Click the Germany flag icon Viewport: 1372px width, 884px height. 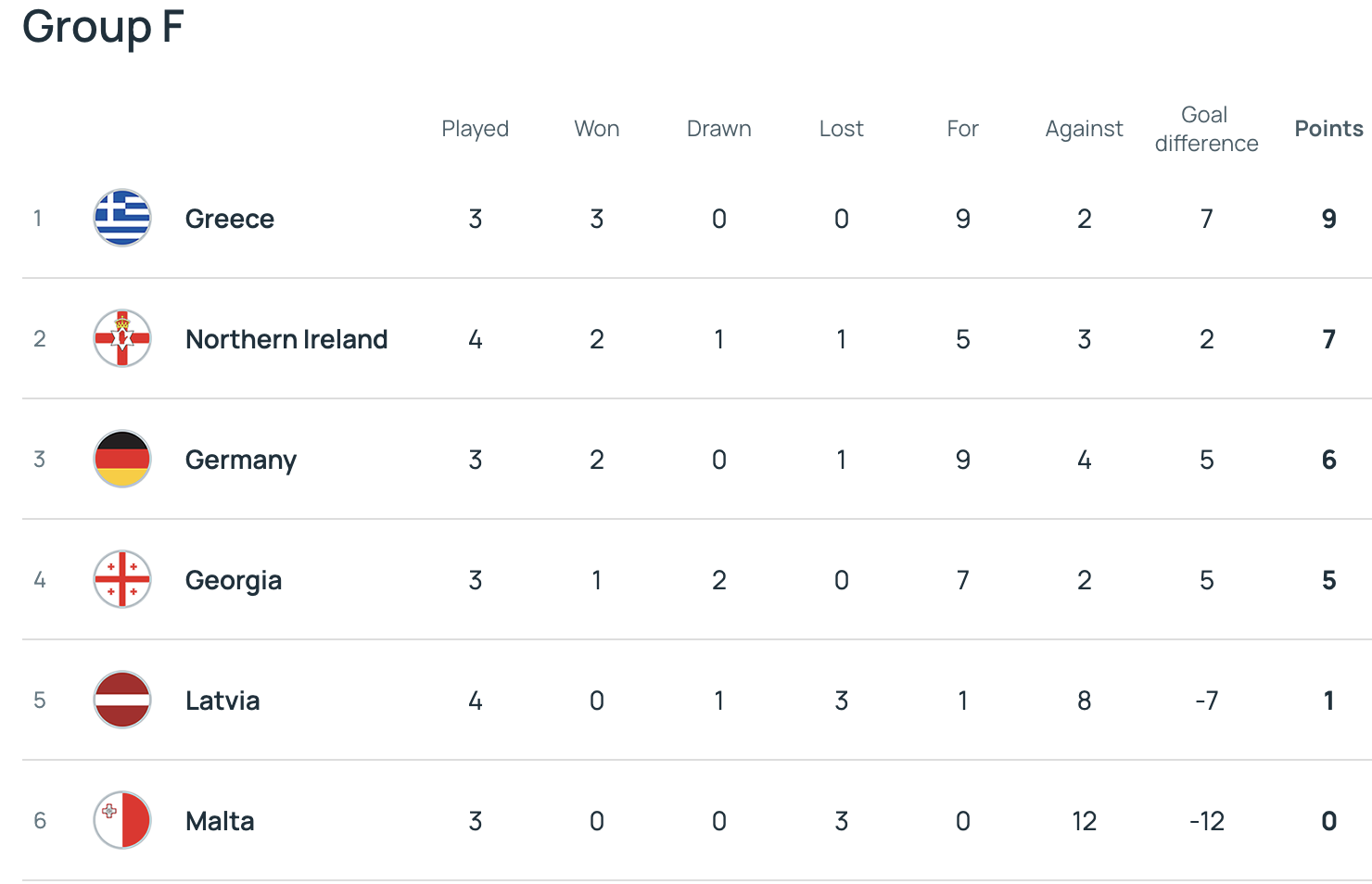point(122,459)
